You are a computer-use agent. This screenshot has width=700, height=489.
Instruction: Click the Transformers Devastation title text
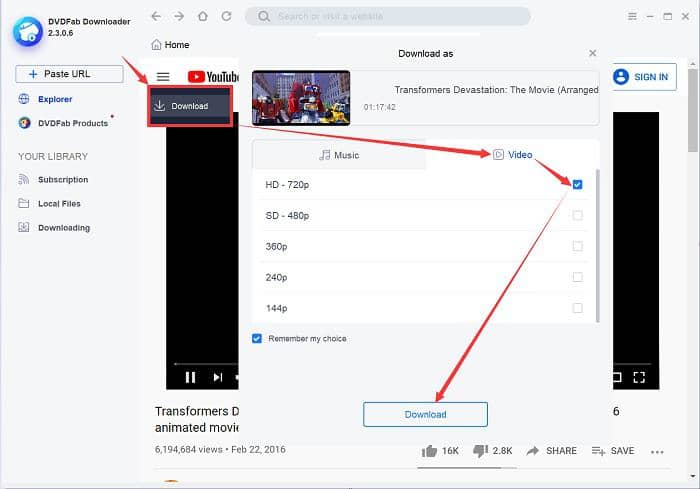496,90
